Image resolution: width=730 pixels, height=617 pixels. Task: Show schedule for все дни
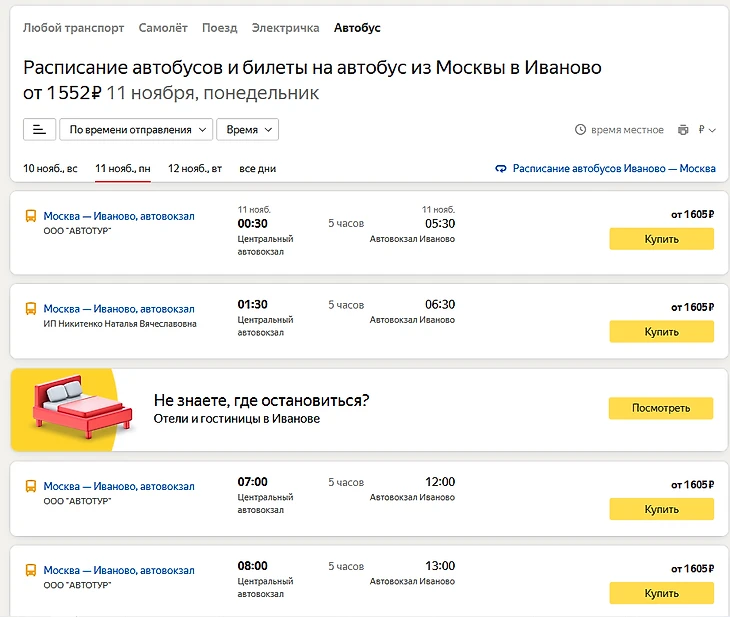click(x=257, y=169)
